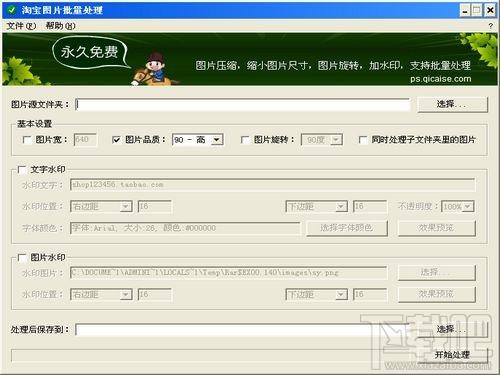This screenshot has width=500, height=375.
Task: Click 选择... button for watermark image
Action: (436, 272)
